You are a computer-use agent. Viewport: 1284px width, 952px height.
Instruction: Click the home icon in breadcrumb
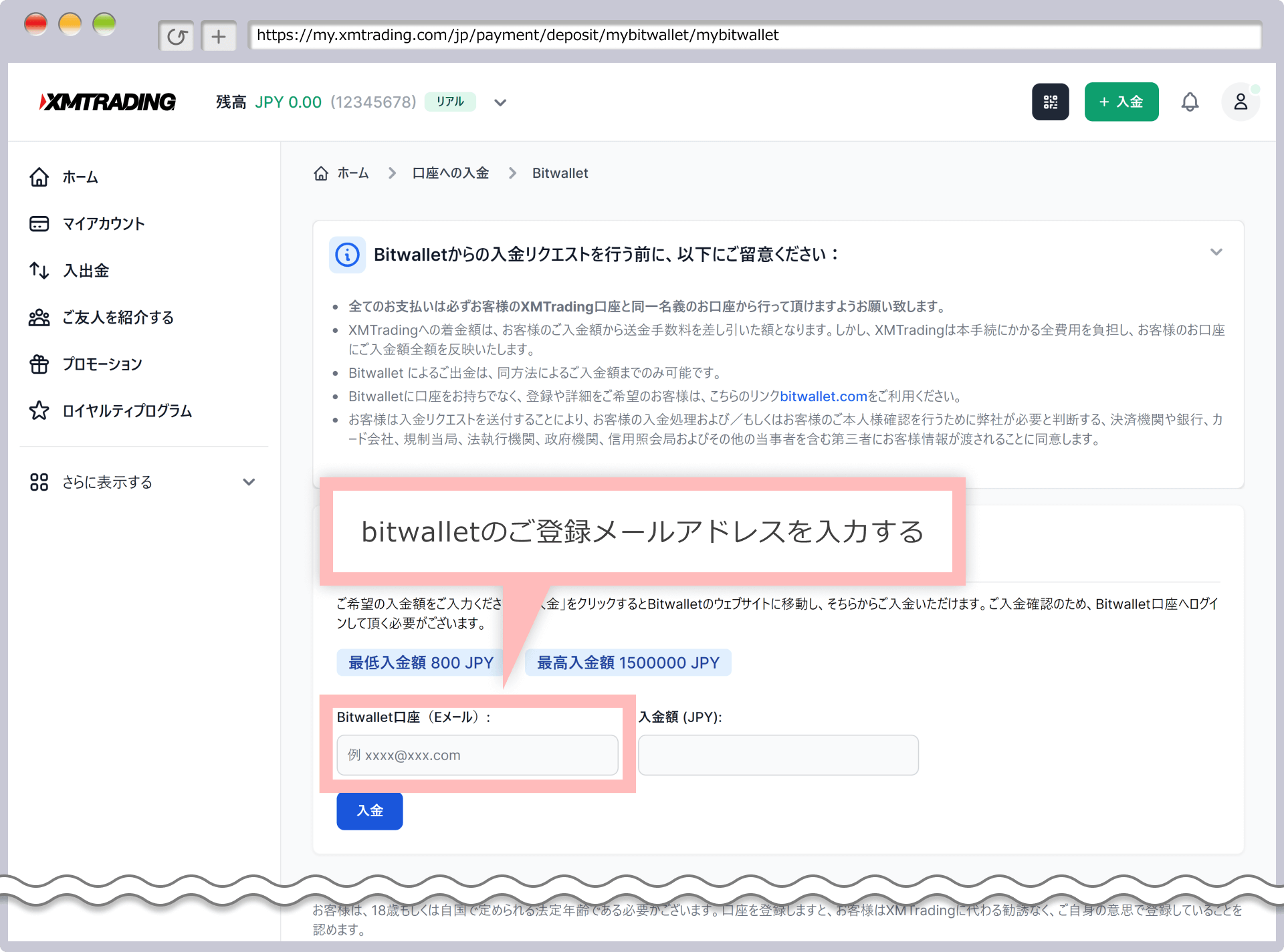click(321, 173)
